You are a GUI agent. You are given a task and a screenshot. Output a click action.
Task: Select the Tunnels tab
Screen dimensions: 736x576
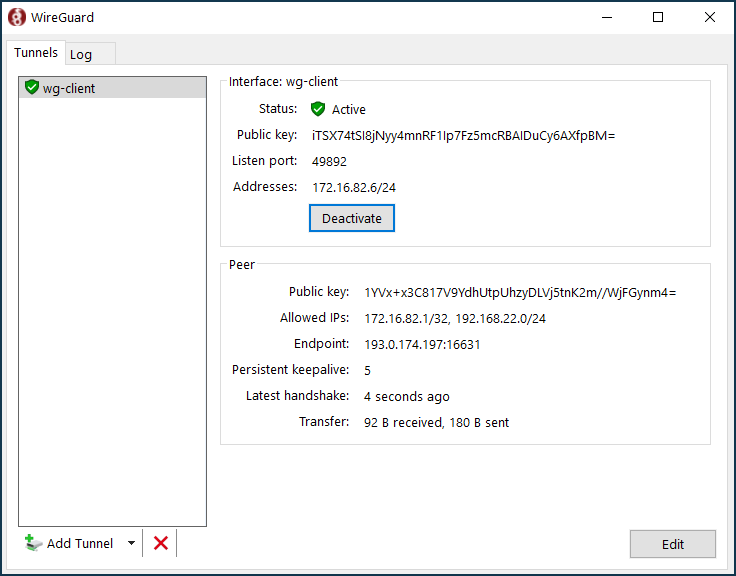click(x=36, y=53)
